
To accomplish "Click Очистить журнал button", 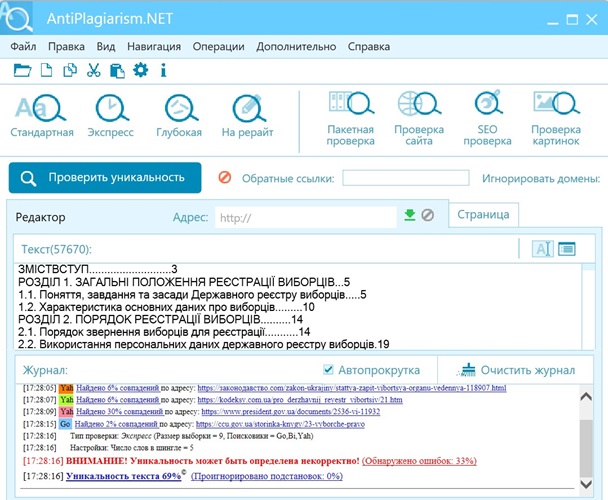I will point(516,370).
